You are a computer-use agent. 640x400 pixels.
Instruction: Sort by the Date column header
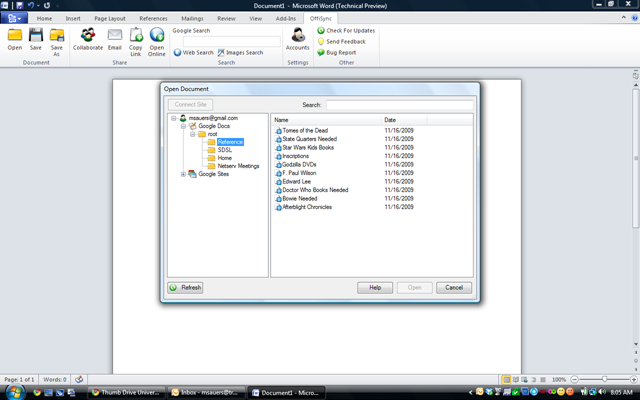coord(404,120)
